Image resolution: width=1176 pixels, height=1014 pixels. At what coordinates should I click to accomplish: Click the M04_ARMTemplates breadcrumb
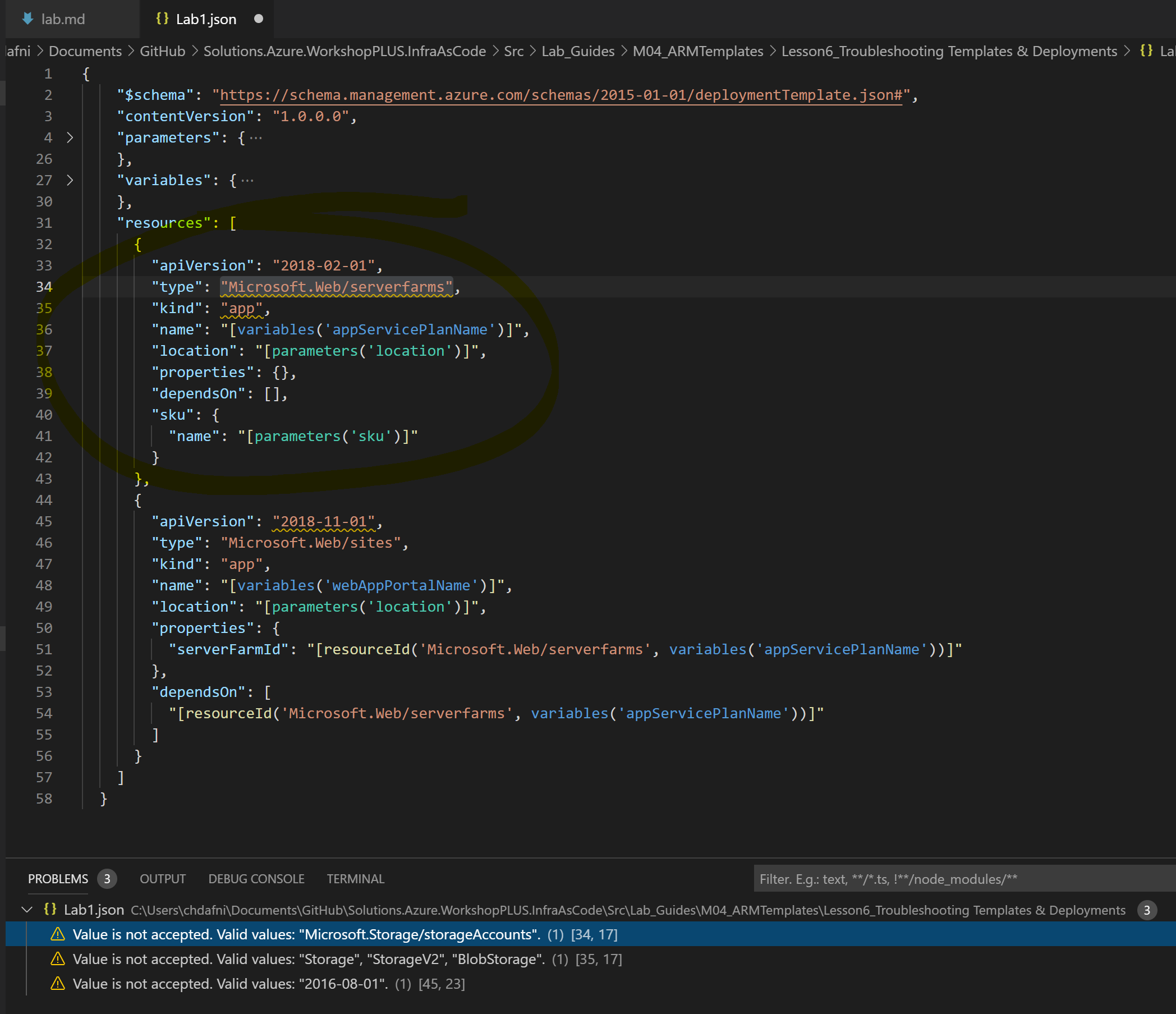(698, 51)
